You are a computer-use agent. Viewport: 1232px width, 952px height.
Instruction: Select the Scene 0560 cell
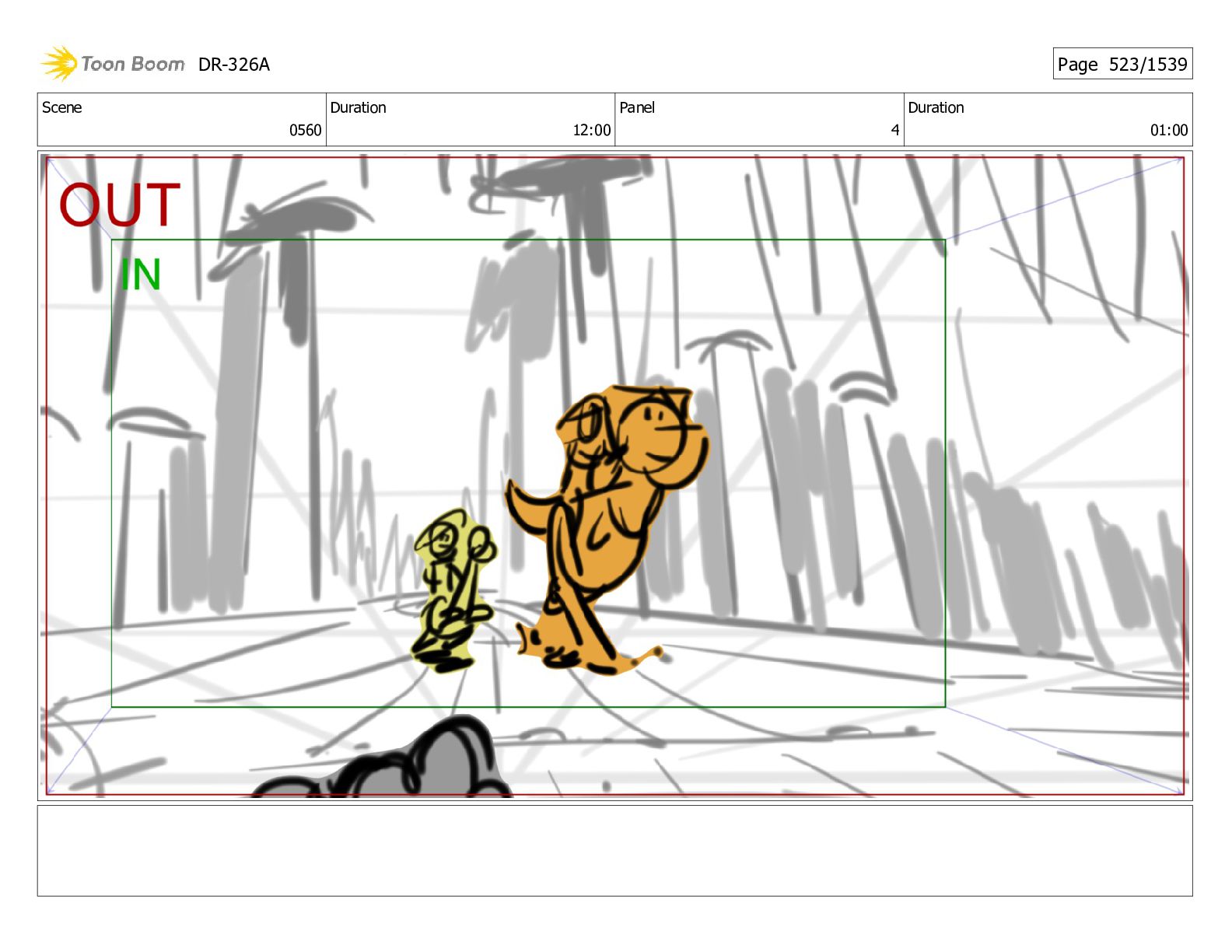pyautogui.click(x=182, y=119)
